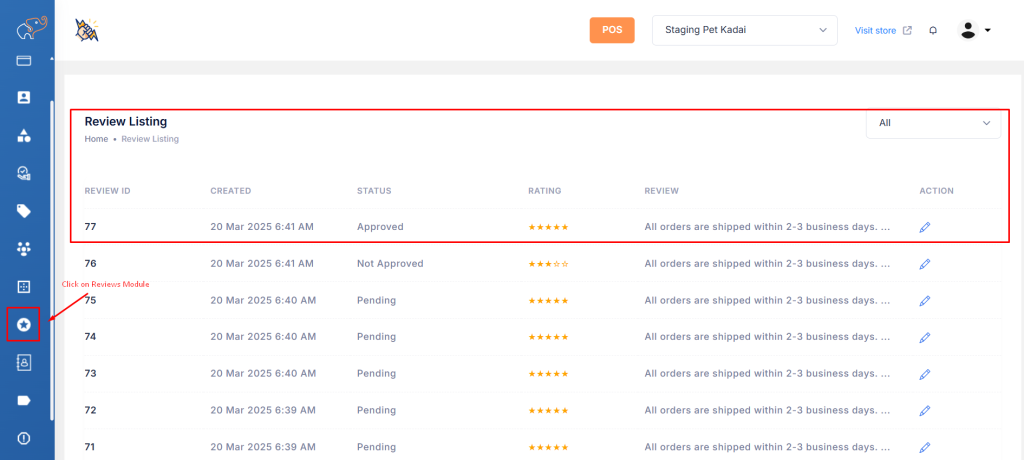The width and height of the screenshot is (1024, 460).
Task: Open the info icon at sidebar bottom
Action: tap(24, 438)
